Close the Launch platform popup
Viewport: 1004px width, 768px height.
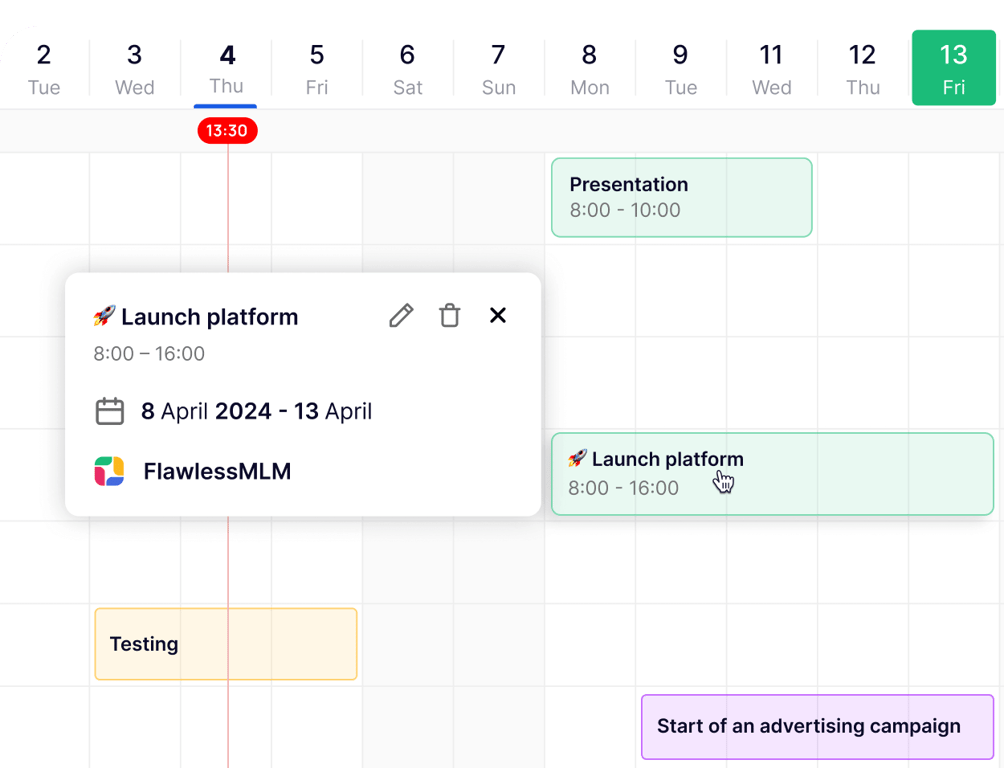coord(498,316)
